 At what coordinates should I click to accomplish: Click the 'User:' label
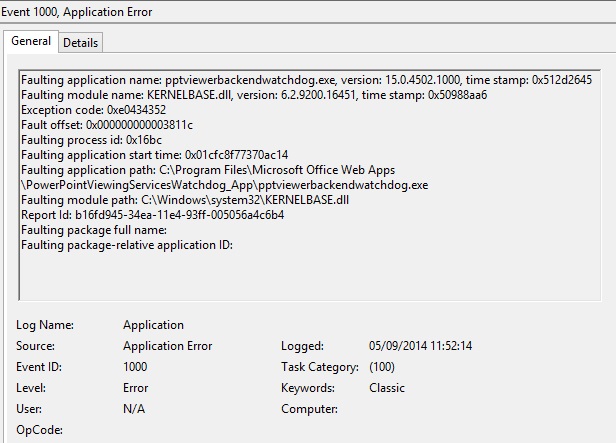point(29,409)
